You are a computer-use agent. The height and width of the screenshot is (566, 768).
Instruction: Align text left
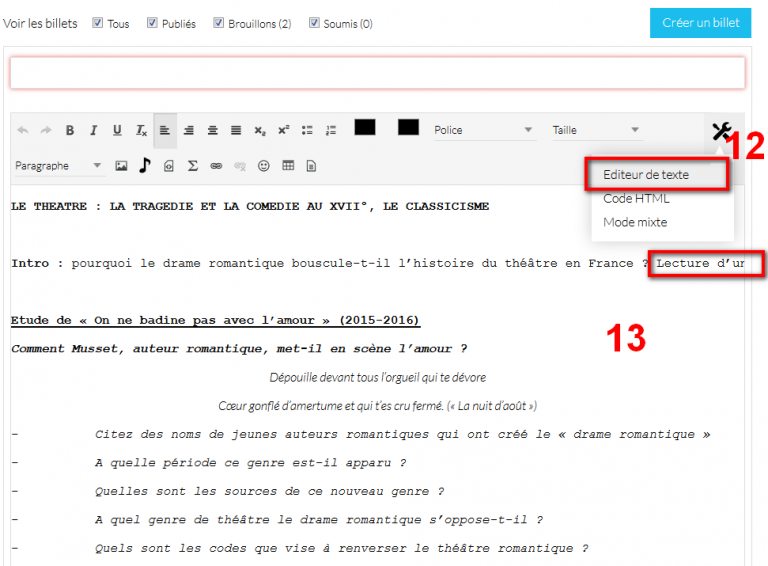[x=165, y=130]
